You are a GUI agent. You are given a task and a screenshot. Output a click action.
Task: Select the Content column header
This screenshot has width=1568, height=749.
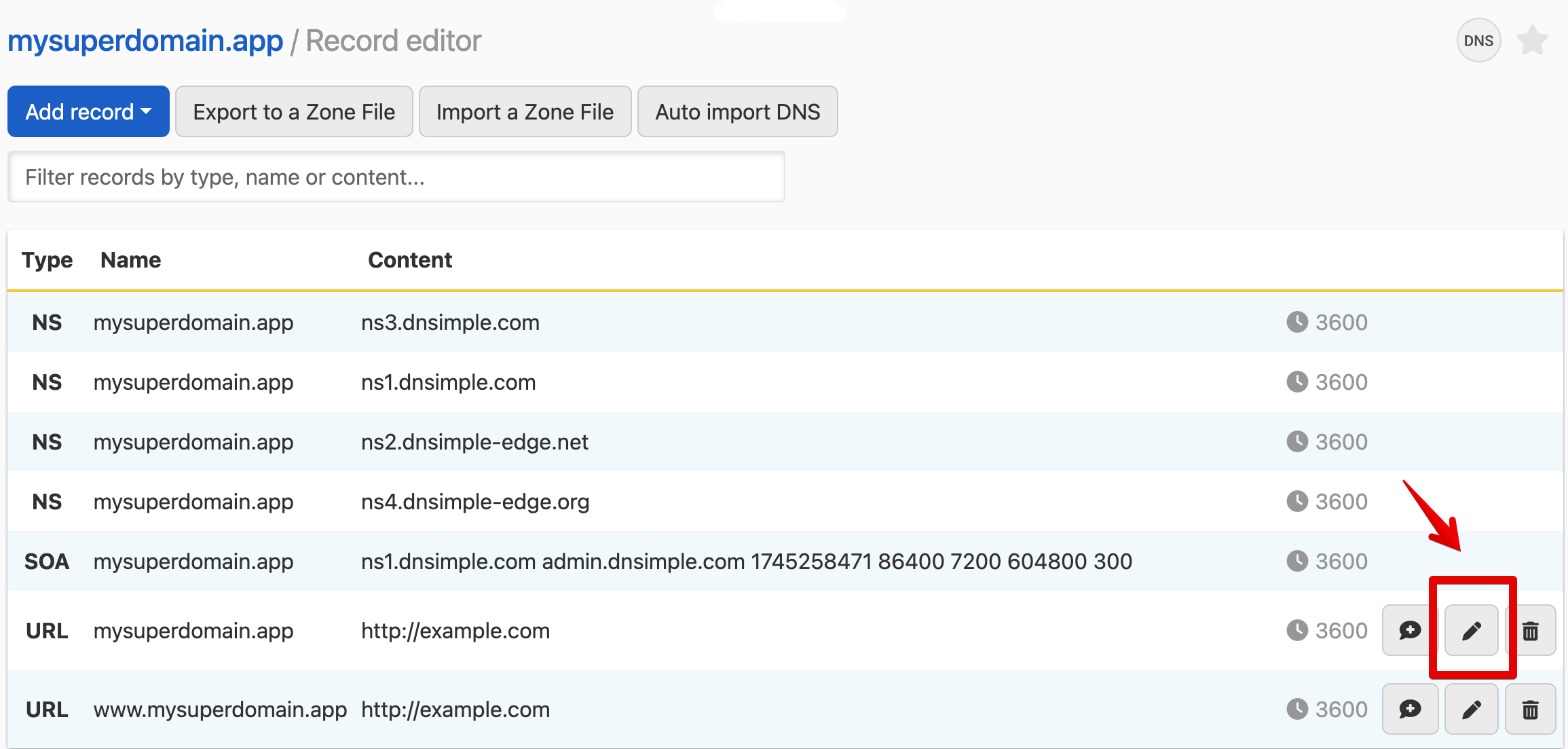tap(410, 259)
